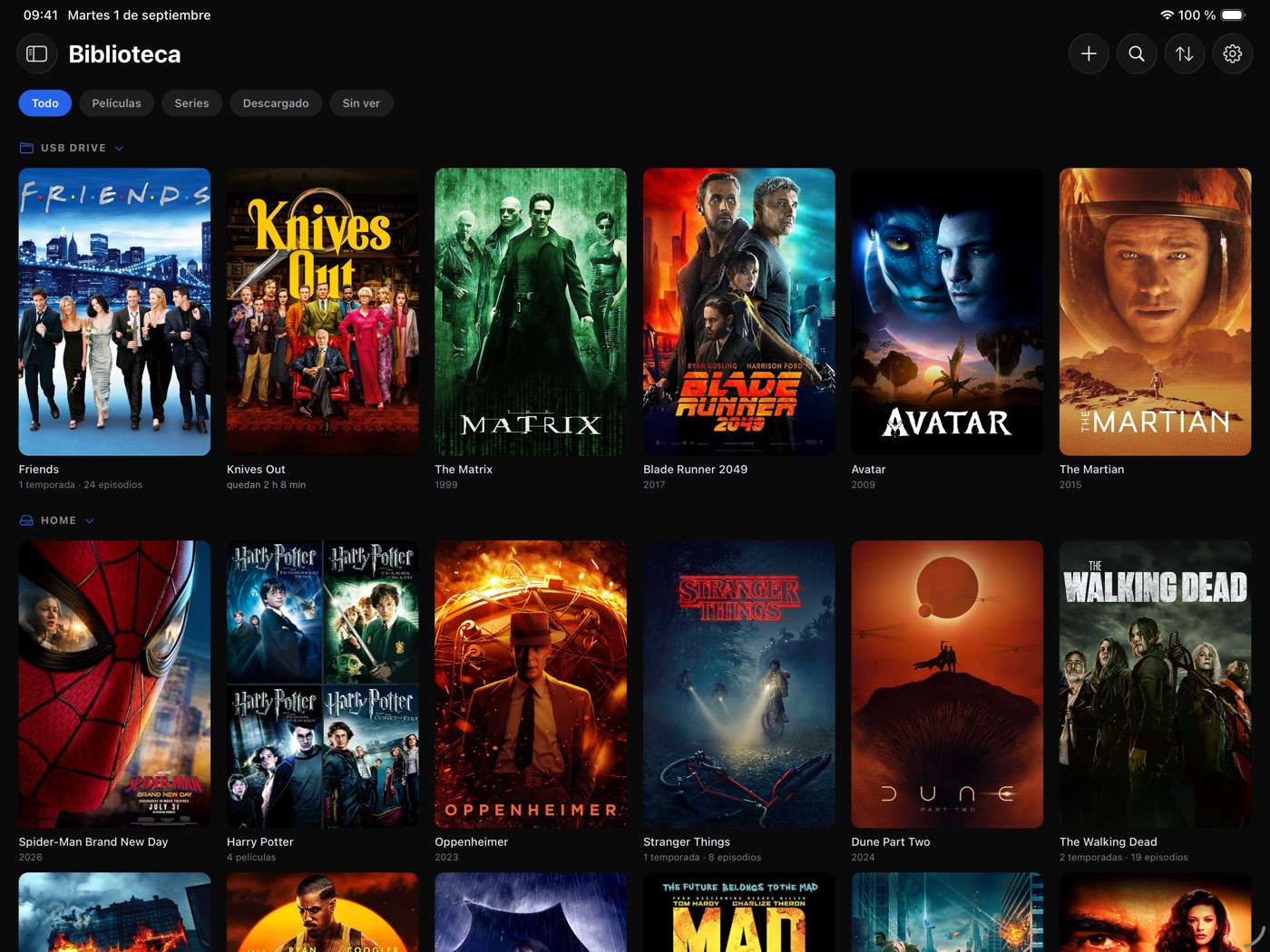
Task: Click the 'Oppenheimer' title text
Action: point(472,842)
